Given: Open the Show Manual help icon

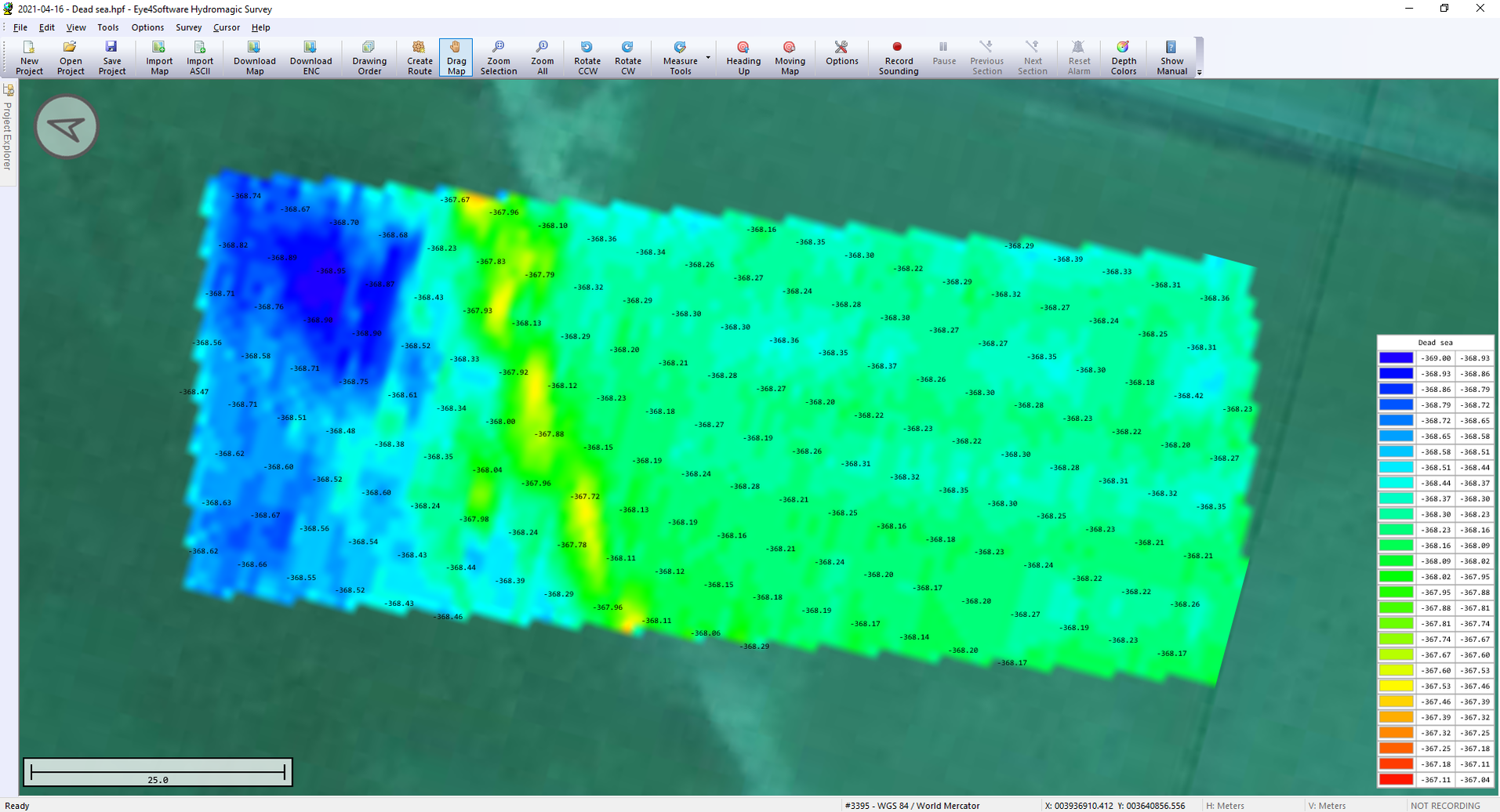Looking at the screenshot, I should 1171,58.
